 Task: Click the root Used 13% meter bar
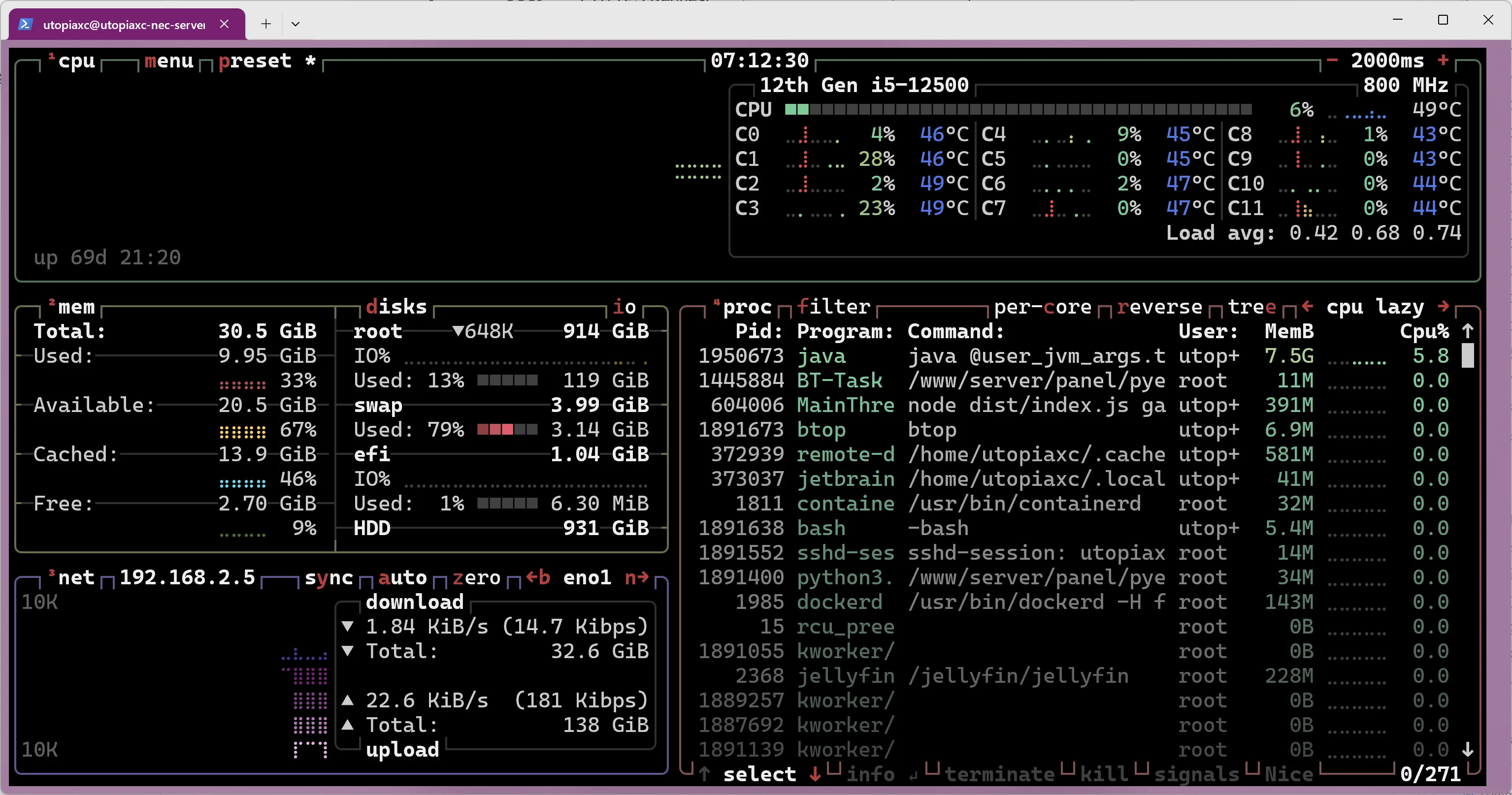tap(507, 380)
